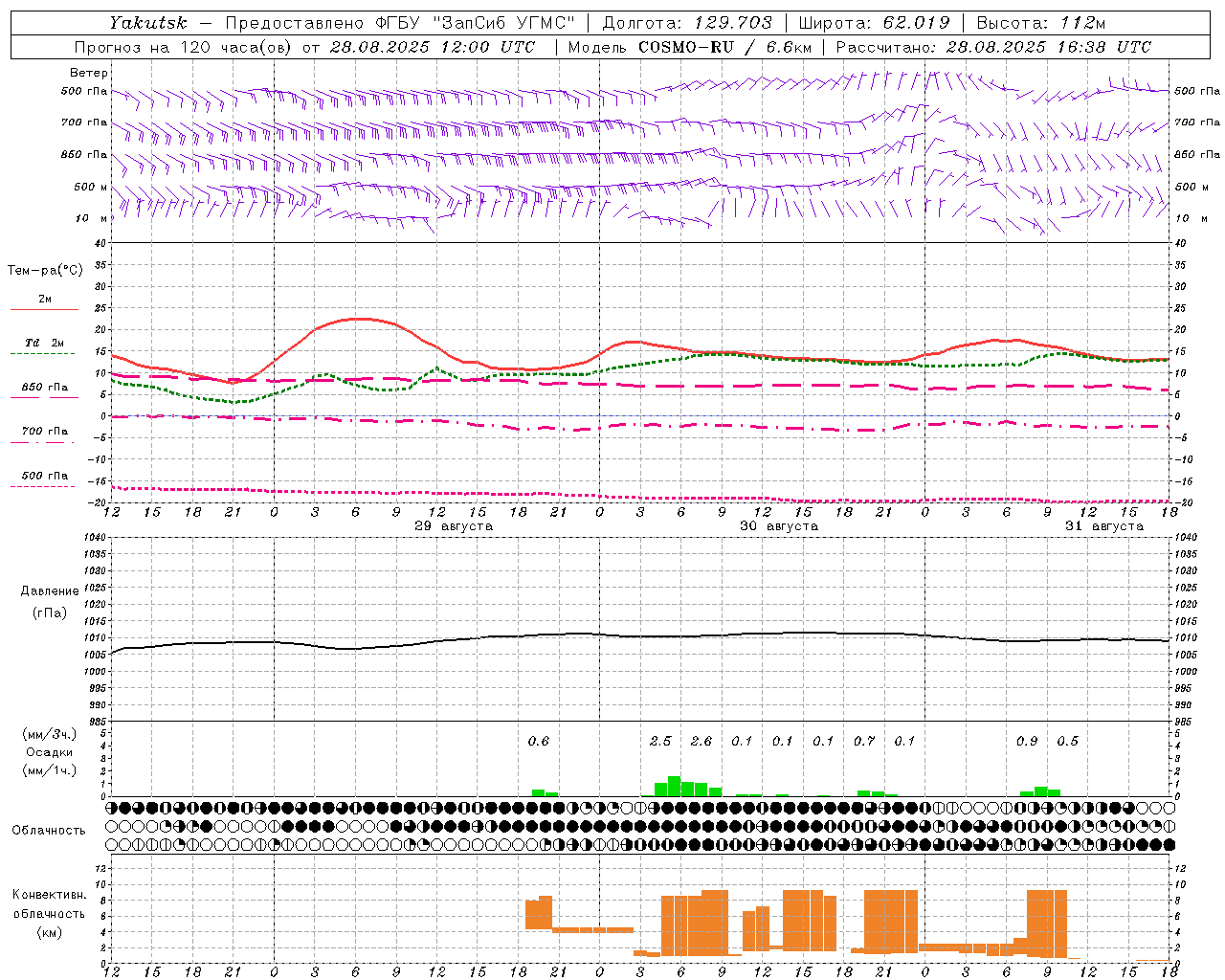Click the 2.6 precipitation amount

pos(702,741)
